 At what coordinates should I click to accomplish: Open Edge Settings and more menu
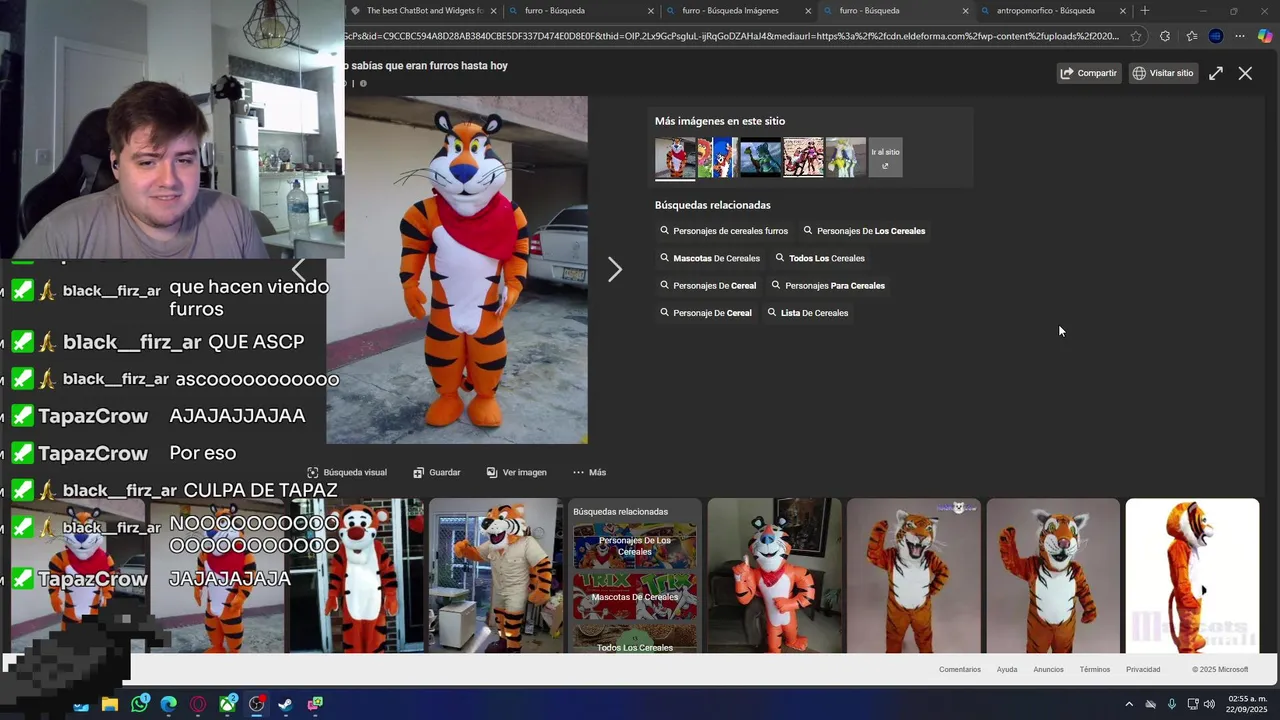(x=1240, y=36)
